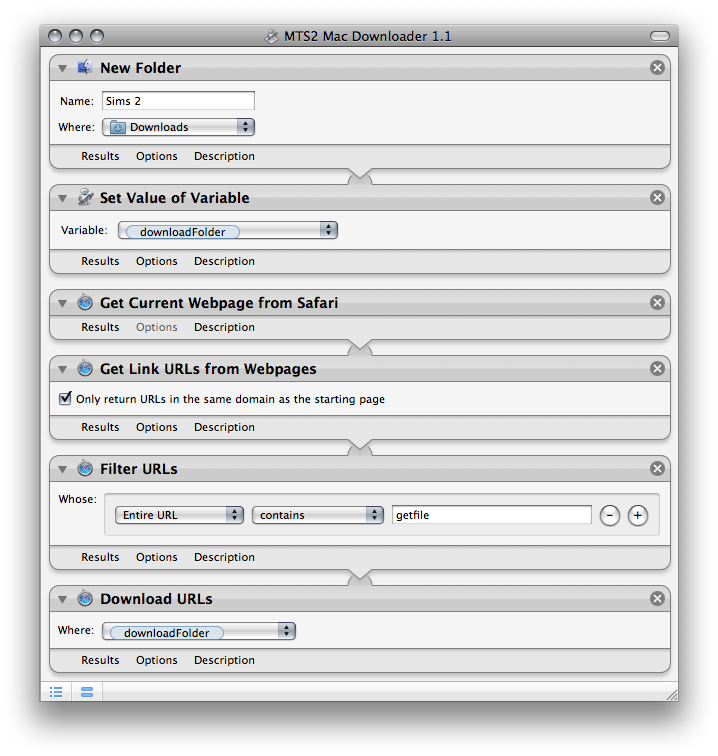The width and height of the screenshot is (718, 756).
Task: Show Results of Filter URLs action
Action: [x=100, y=557]
